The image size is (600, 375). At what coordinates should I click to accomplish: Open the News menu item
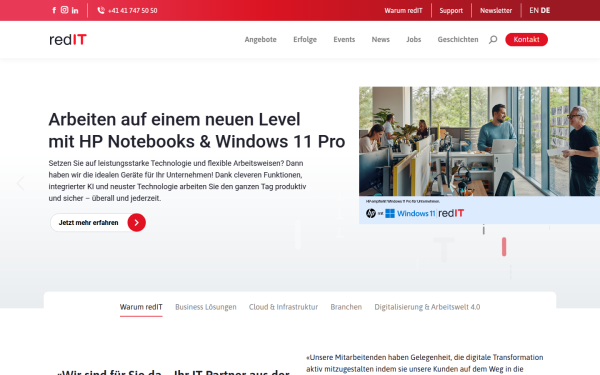point(380,39)
